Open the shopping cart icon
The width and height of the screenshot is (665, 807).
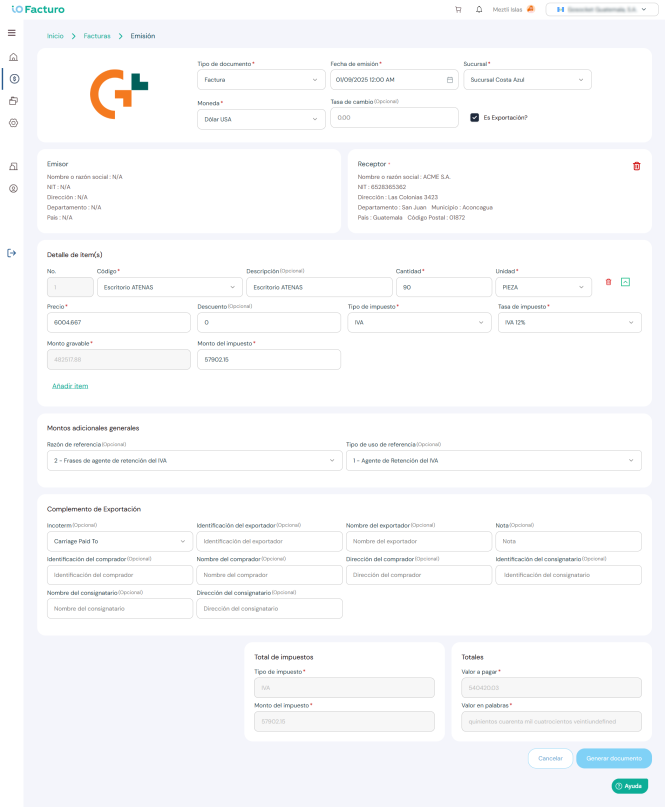click(x=458, y=10)
